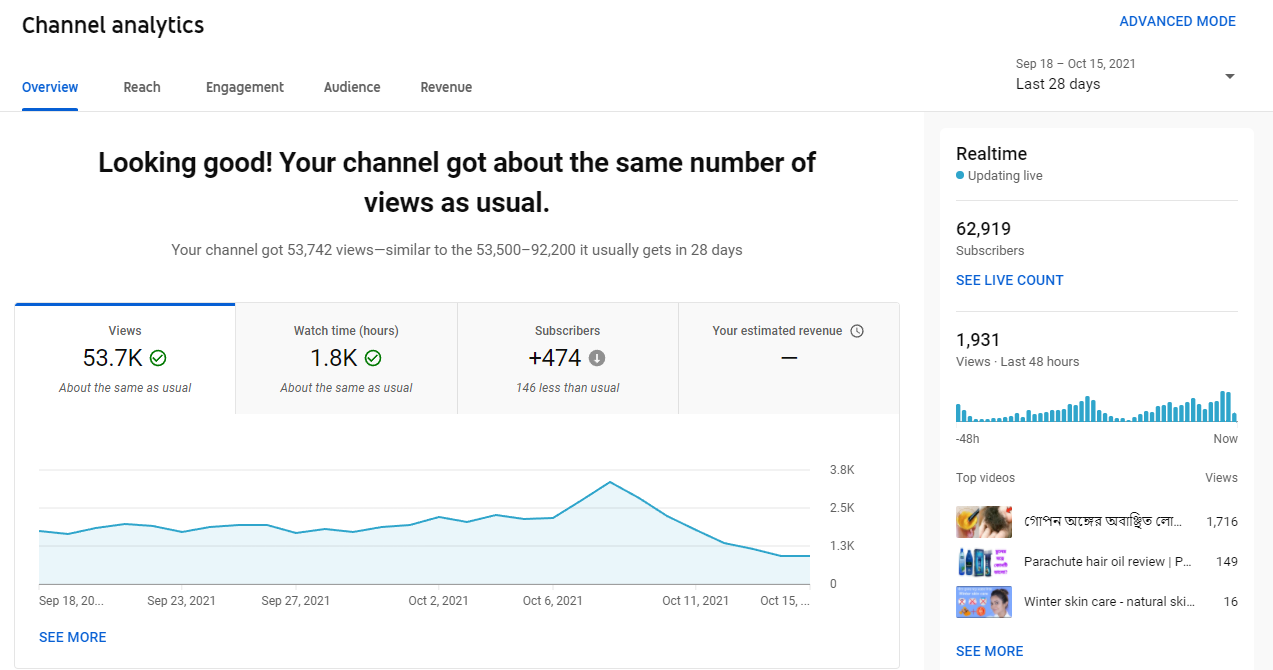
Task: Select the Audience tab
Action: (x=352, y=87)
